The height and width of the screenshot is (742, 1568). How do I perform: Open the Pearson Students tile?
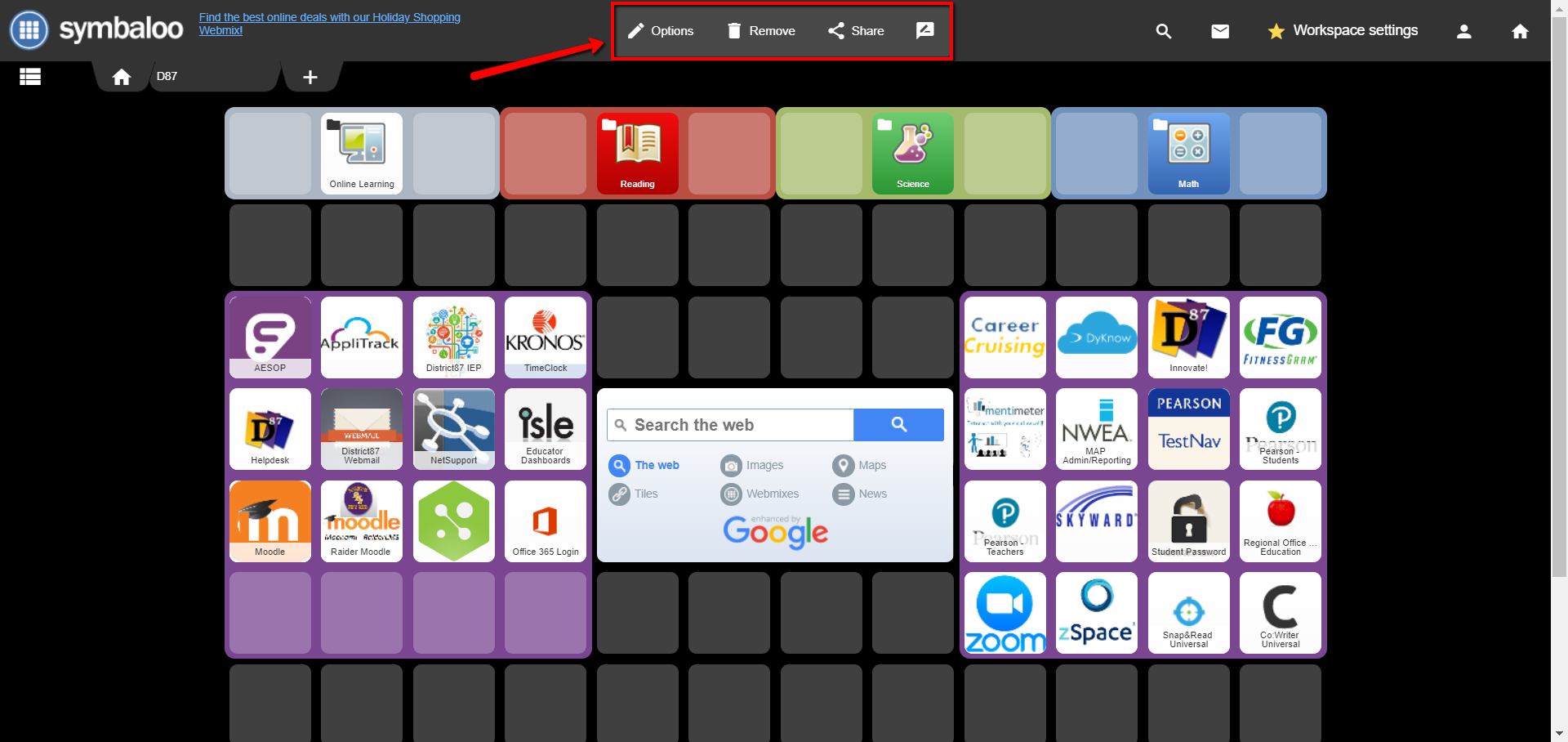tap(1281, 429)
